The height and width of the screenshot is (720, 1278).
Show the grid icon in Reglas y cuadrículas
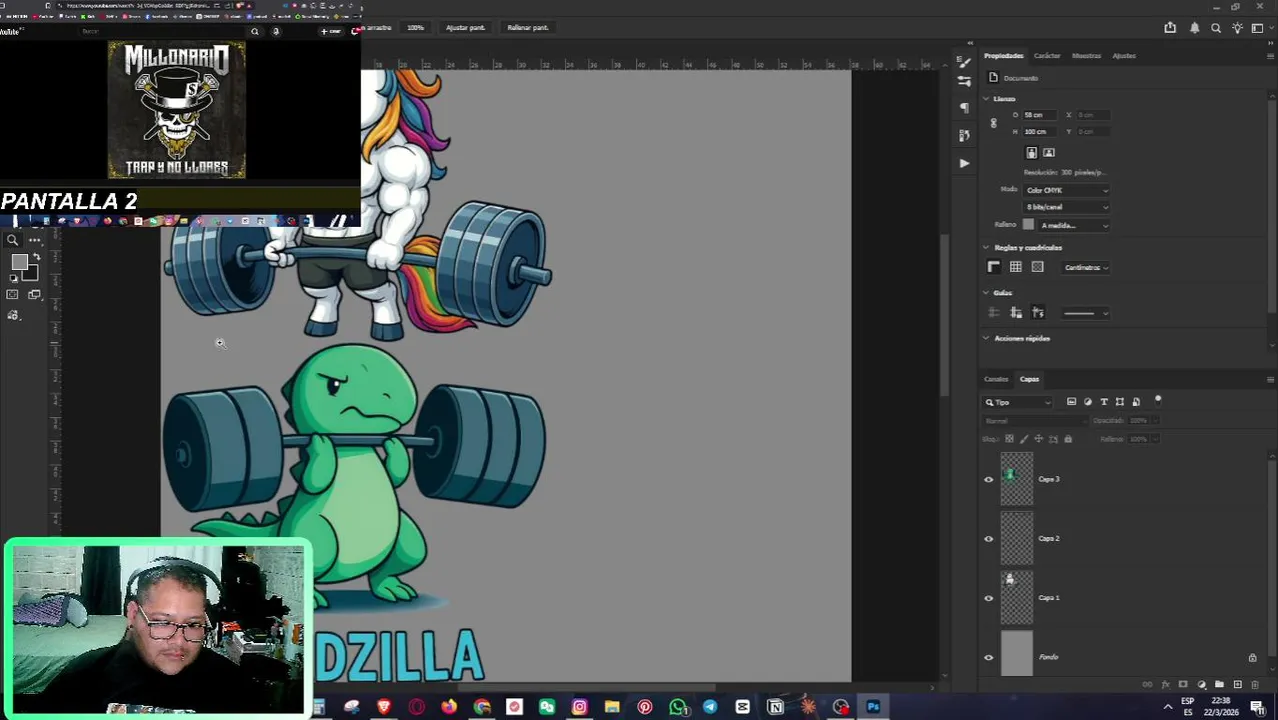point(1016,267)
